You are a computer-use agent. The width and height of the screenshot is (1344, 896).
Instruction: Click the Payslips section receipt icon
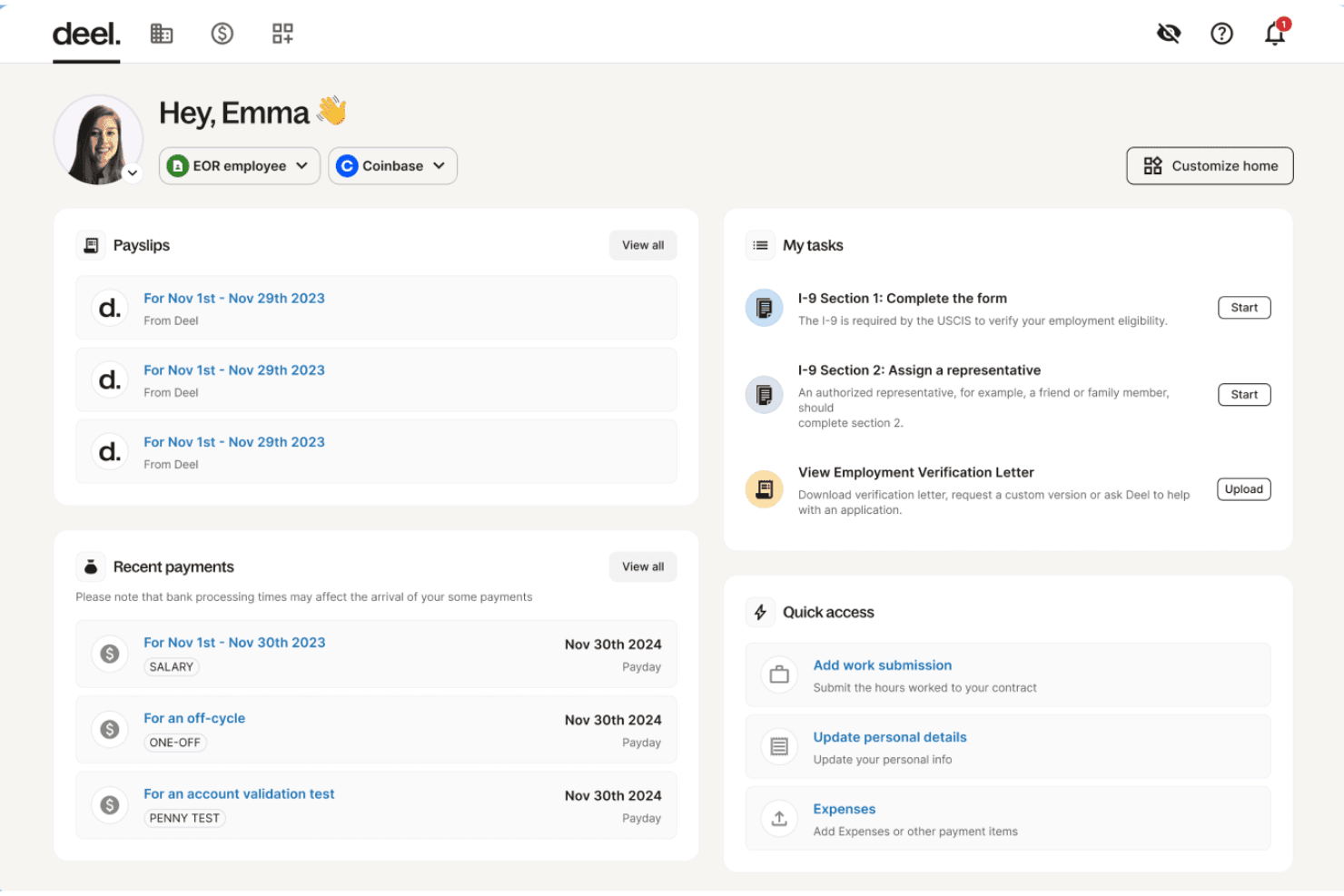coord(91,245)
